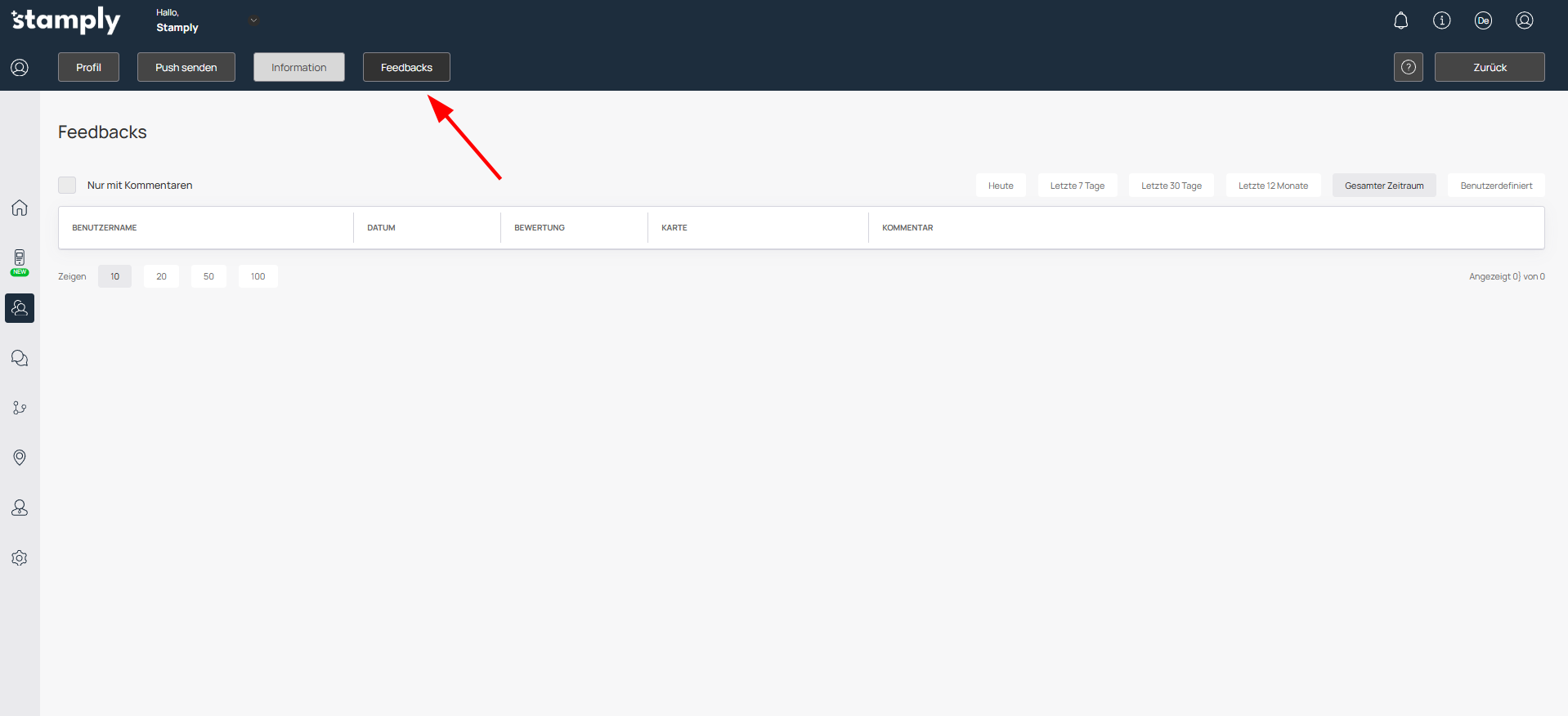
Task: Open the location pin sidebar icon
Action: (20, 458)
